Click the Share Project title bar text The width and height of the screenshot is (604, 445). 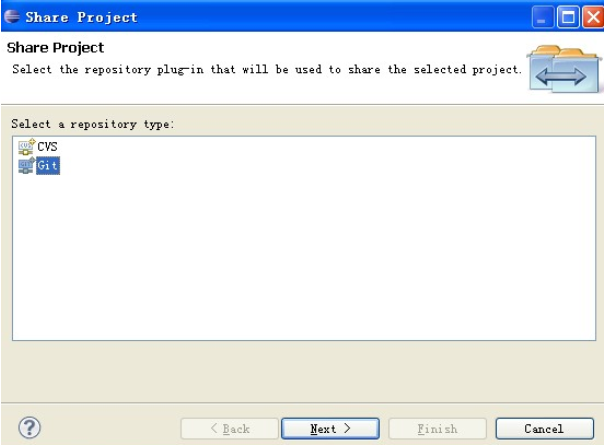tap(81, 17)
